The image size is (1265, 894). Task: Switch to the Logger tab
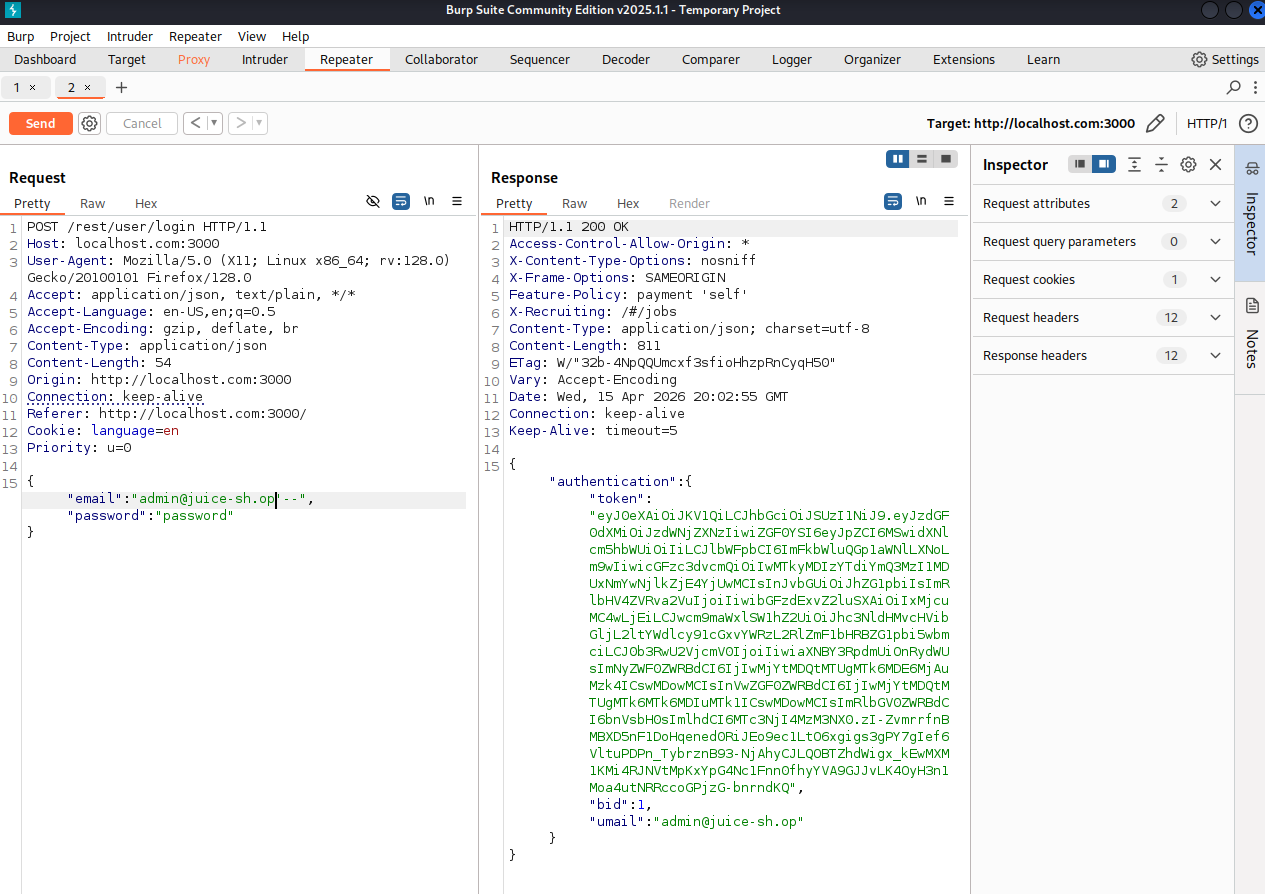pos(792,59)
